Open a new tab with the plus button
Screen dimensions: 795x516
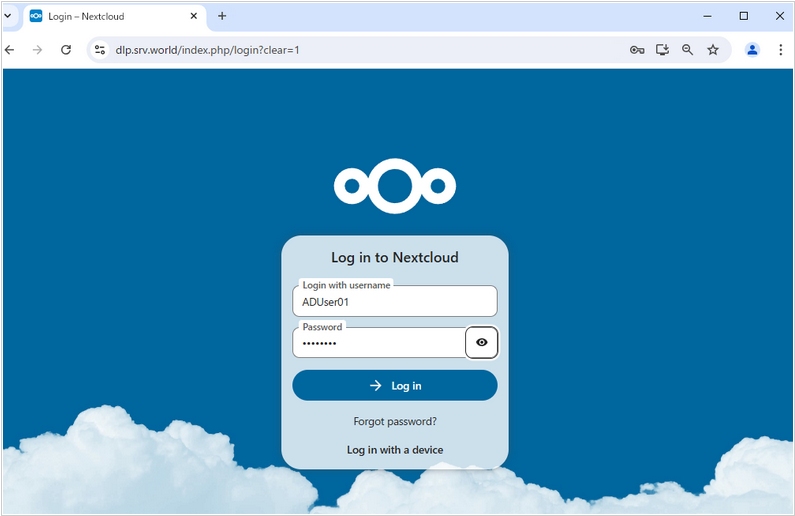tap(222, 16)
